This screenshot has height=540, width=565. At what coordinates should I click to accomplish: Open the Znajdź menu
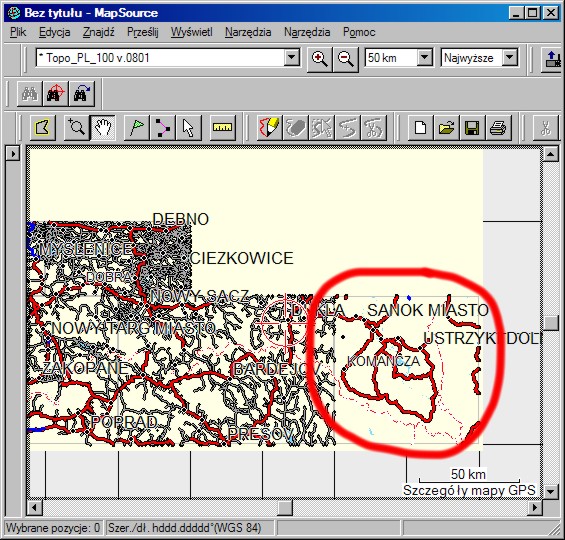point(98,32)
